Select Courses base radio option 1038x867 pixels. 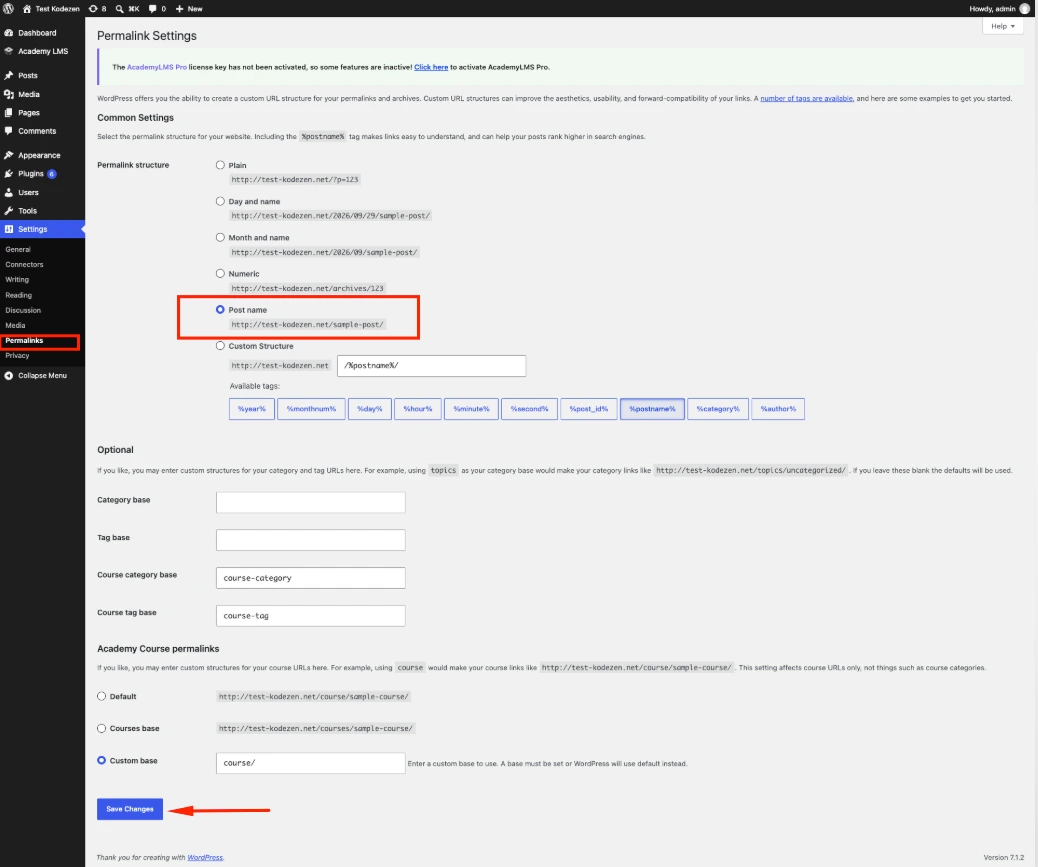click(101, 728)
